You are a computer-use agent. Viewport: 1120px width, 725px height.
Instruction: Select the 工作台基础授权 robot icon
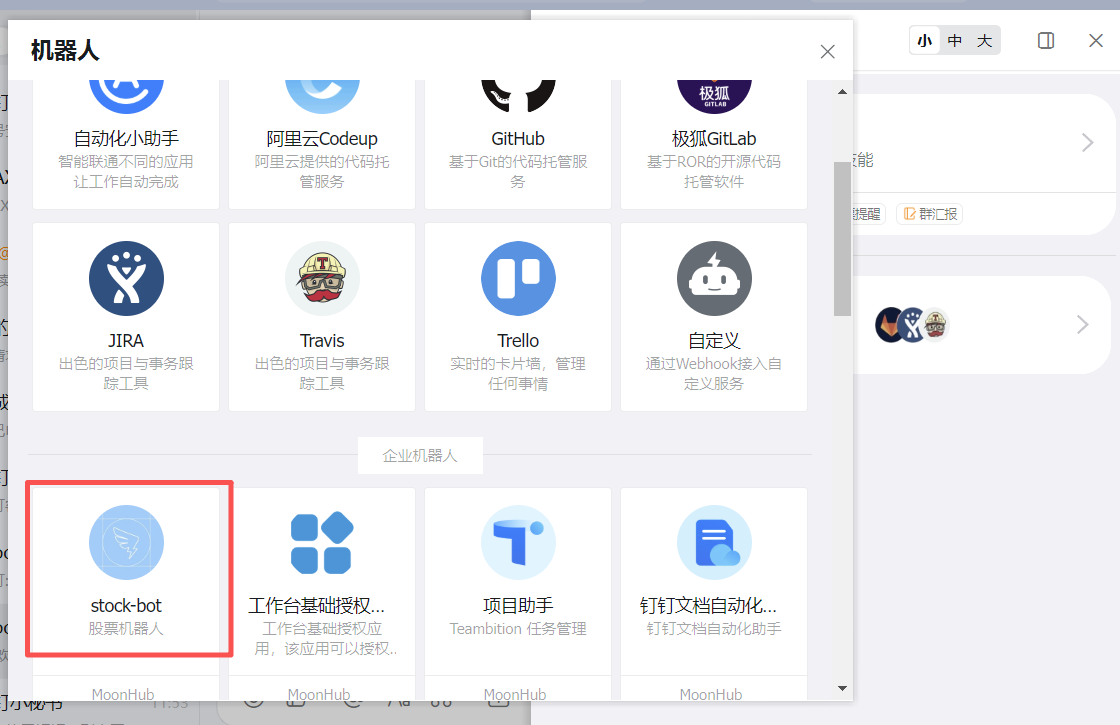322,543
